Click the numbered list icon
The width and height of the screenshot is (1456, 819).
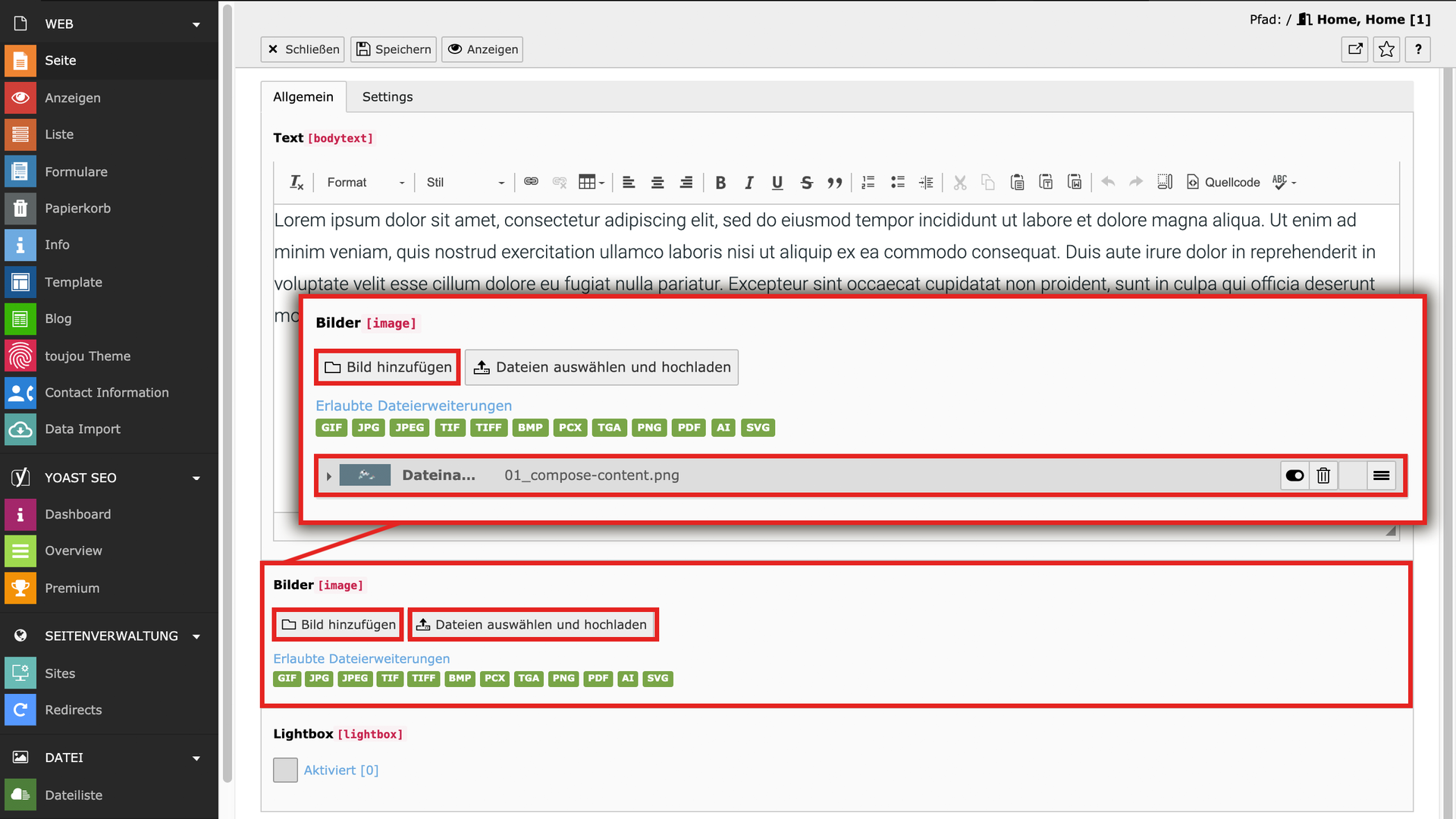pos(868,182)
